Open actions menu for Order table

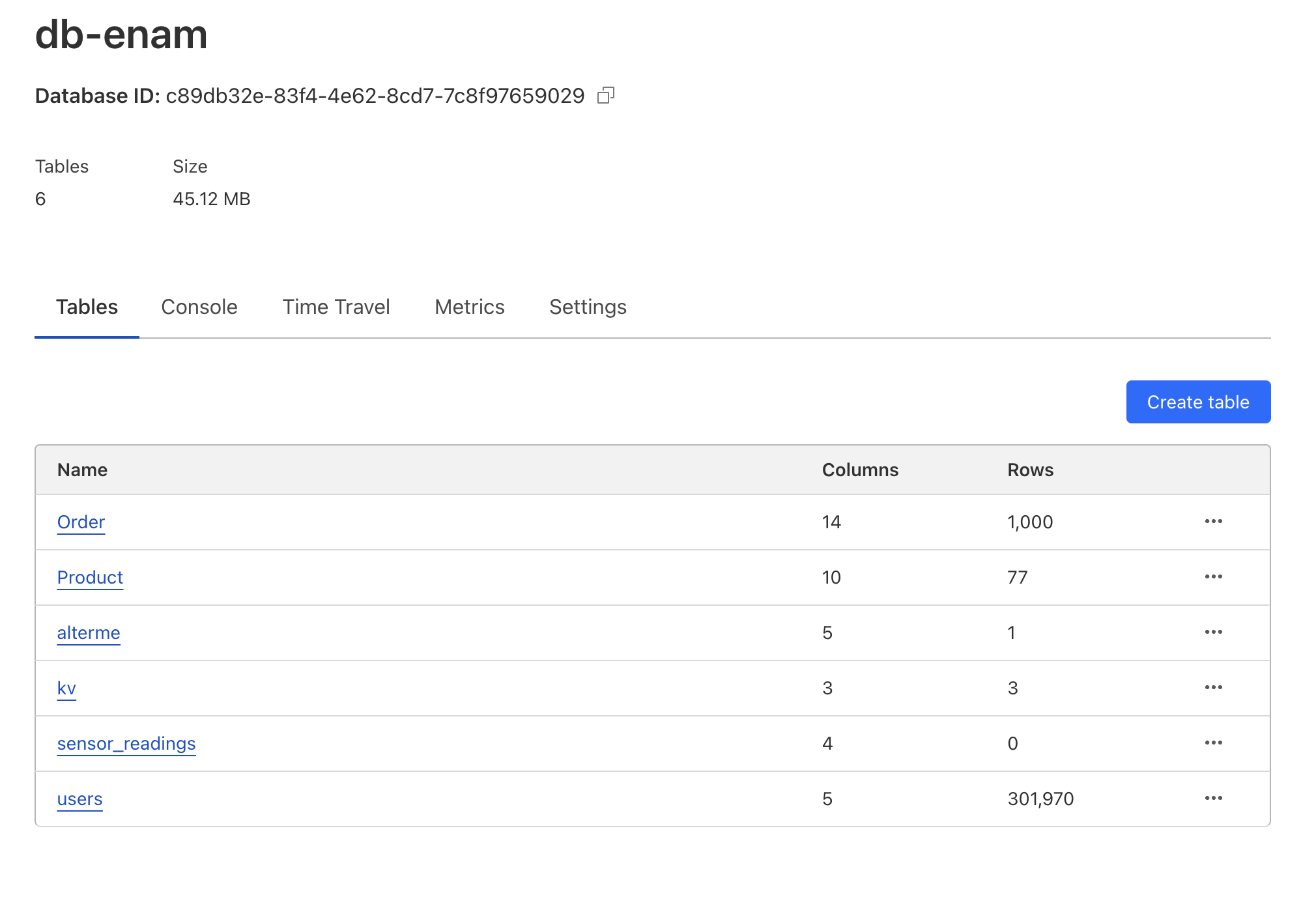pyautogui.click(x=1213, y=522)
